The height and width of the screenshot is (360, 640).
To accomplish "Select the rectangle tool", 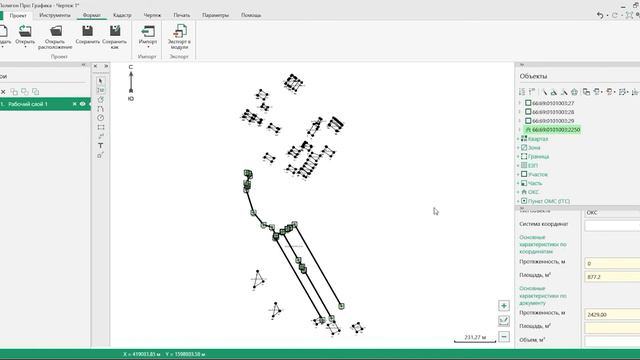I will pos(101,127).
